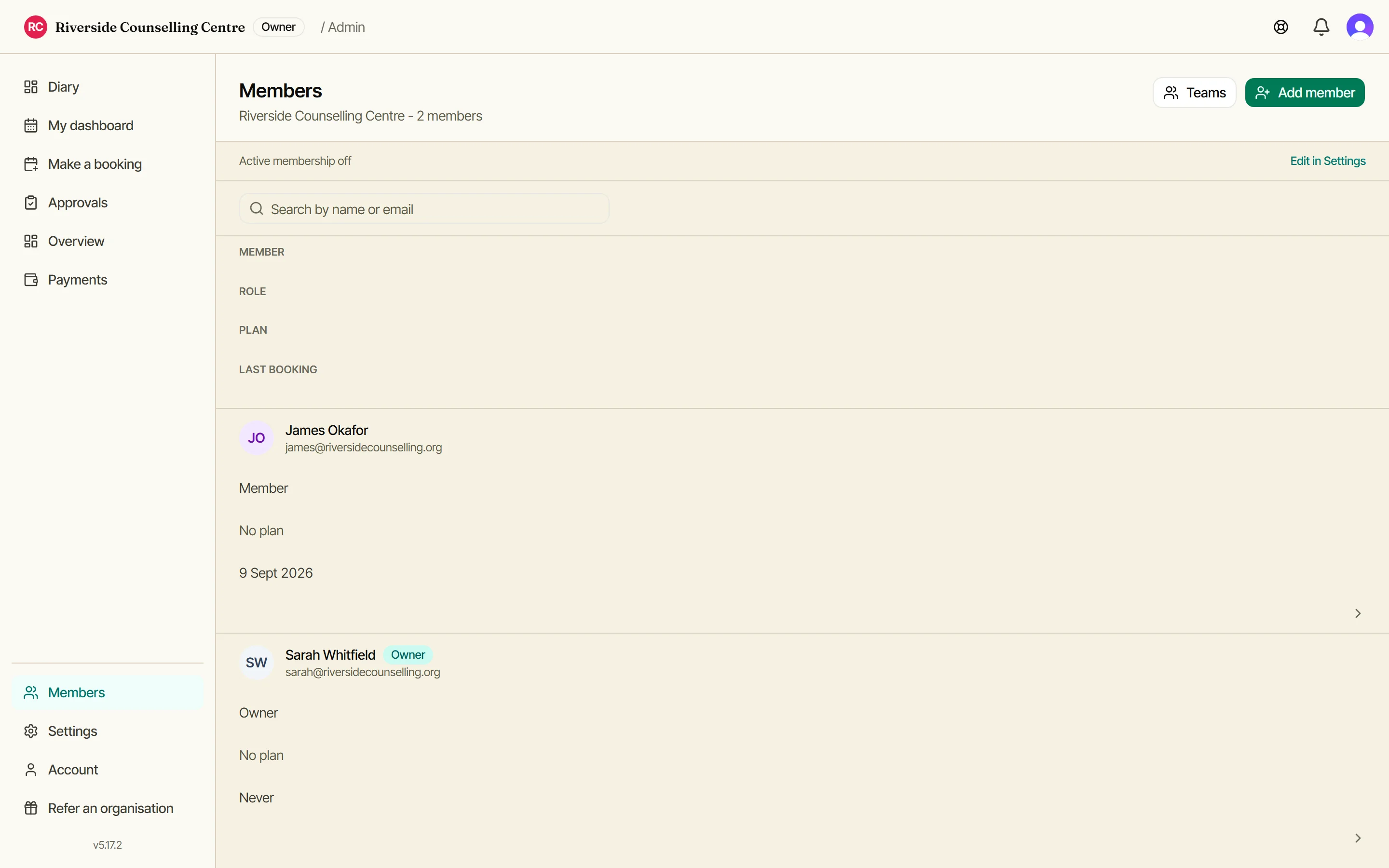Click James Okafor's name

pos(327,430)
